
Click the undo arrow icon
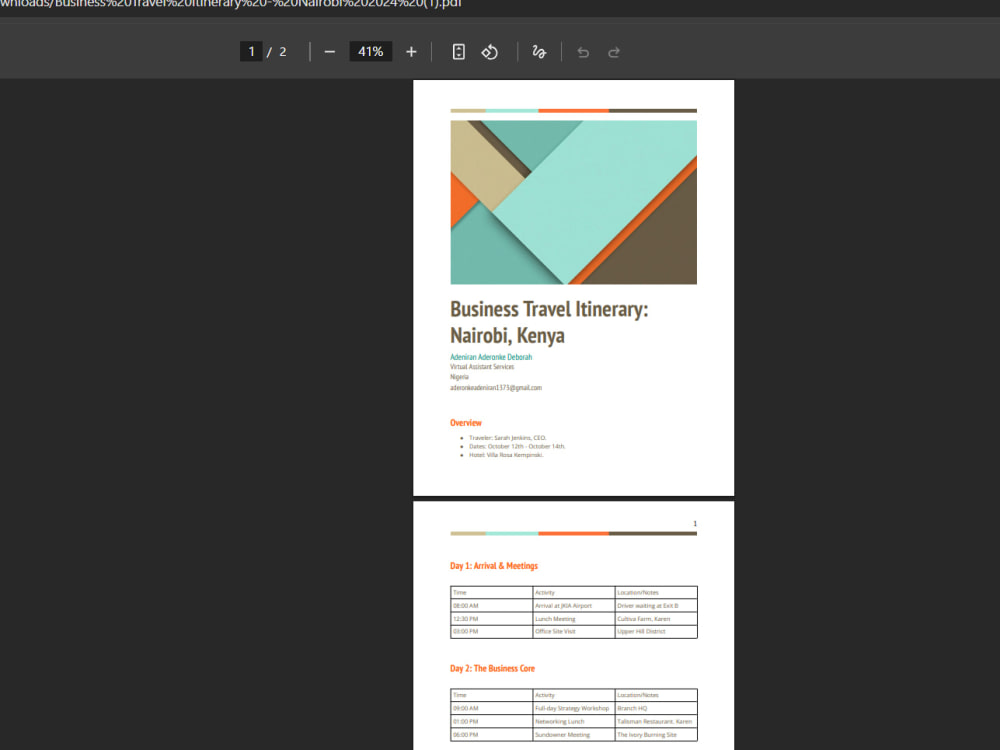click(583, 52)
